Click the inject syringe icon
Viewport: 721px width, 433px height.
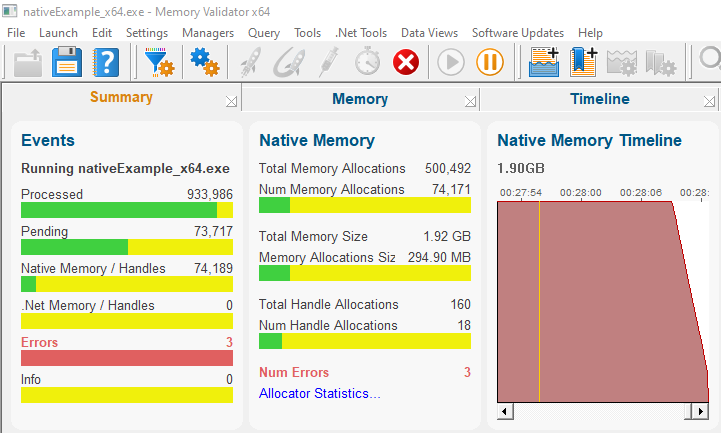click(328, 62)
